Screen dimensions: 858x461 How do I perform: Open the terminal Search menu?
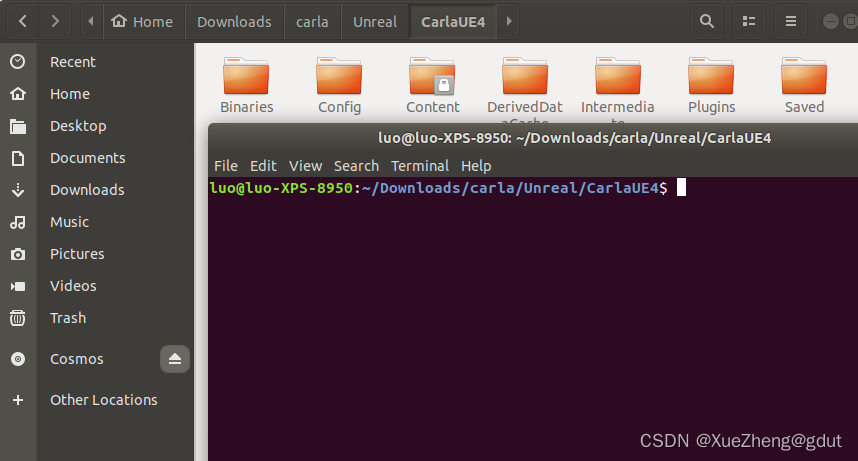click(356, 166)
